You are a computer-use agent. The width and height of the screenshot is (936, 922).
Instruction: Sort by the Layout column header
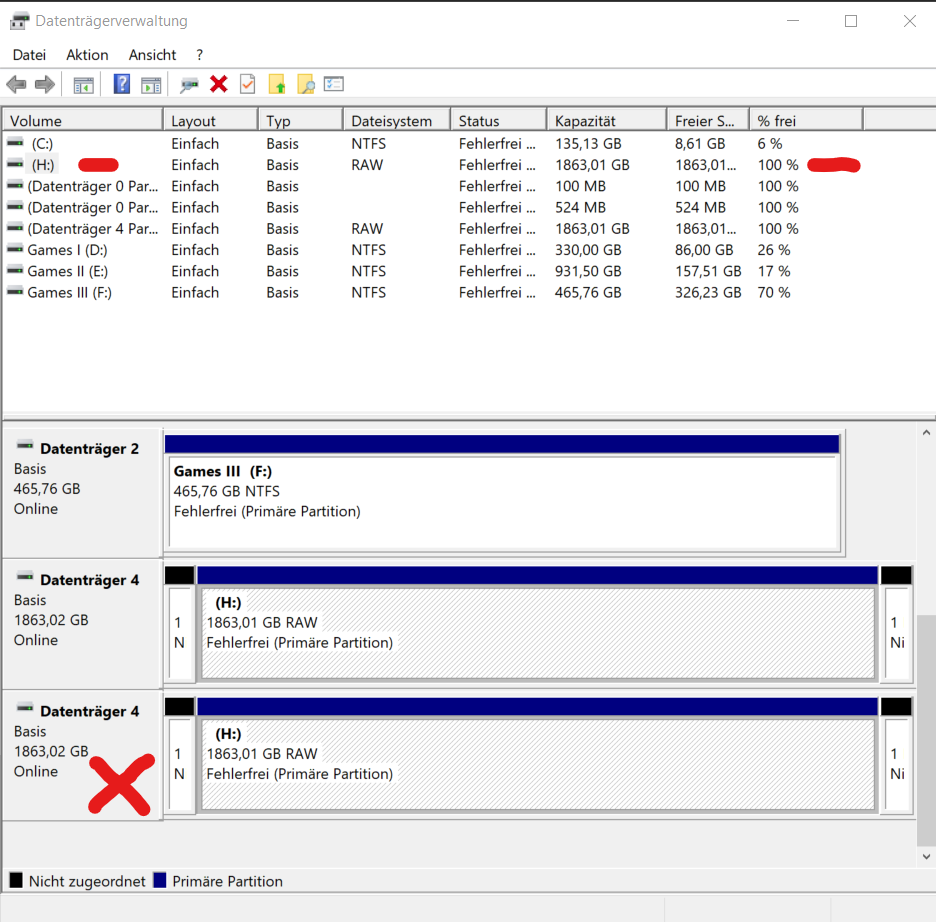211,121
